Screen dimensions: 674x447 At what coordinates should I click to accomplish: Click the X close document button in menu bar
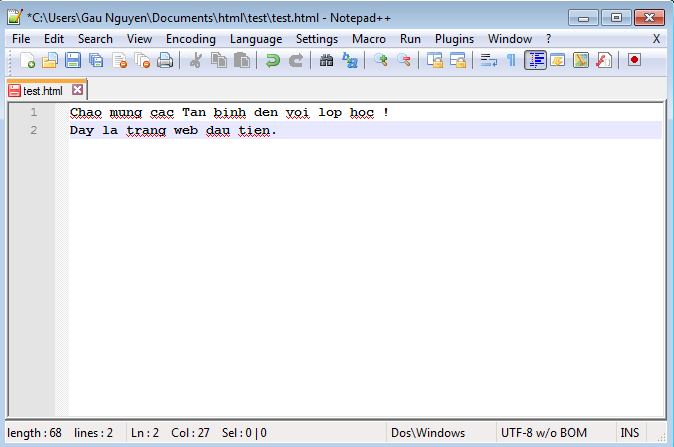[656, 39]
